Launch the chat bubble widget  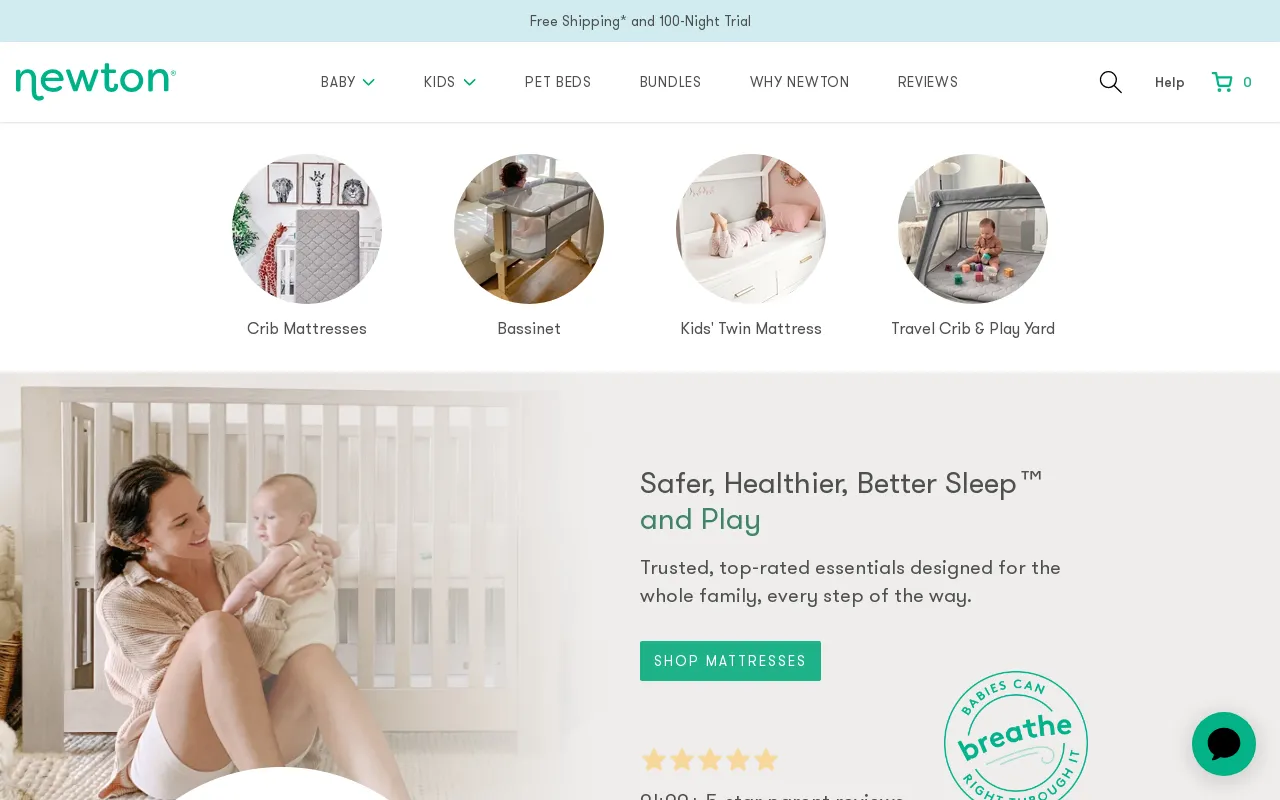[1224, 744]
